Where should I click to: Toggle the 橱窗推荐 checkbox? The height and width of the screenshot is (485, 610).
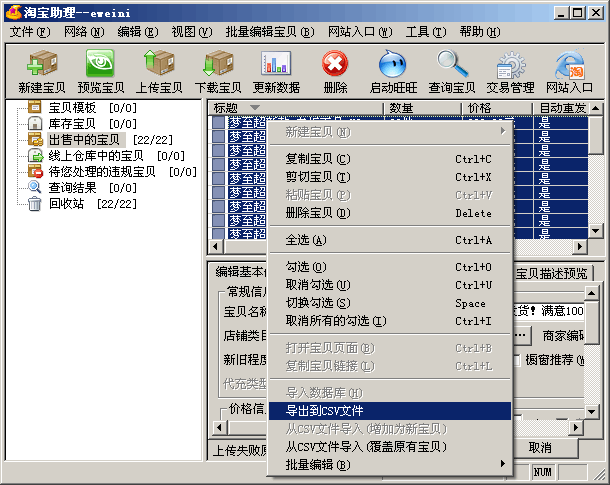[x=517, y=360]
